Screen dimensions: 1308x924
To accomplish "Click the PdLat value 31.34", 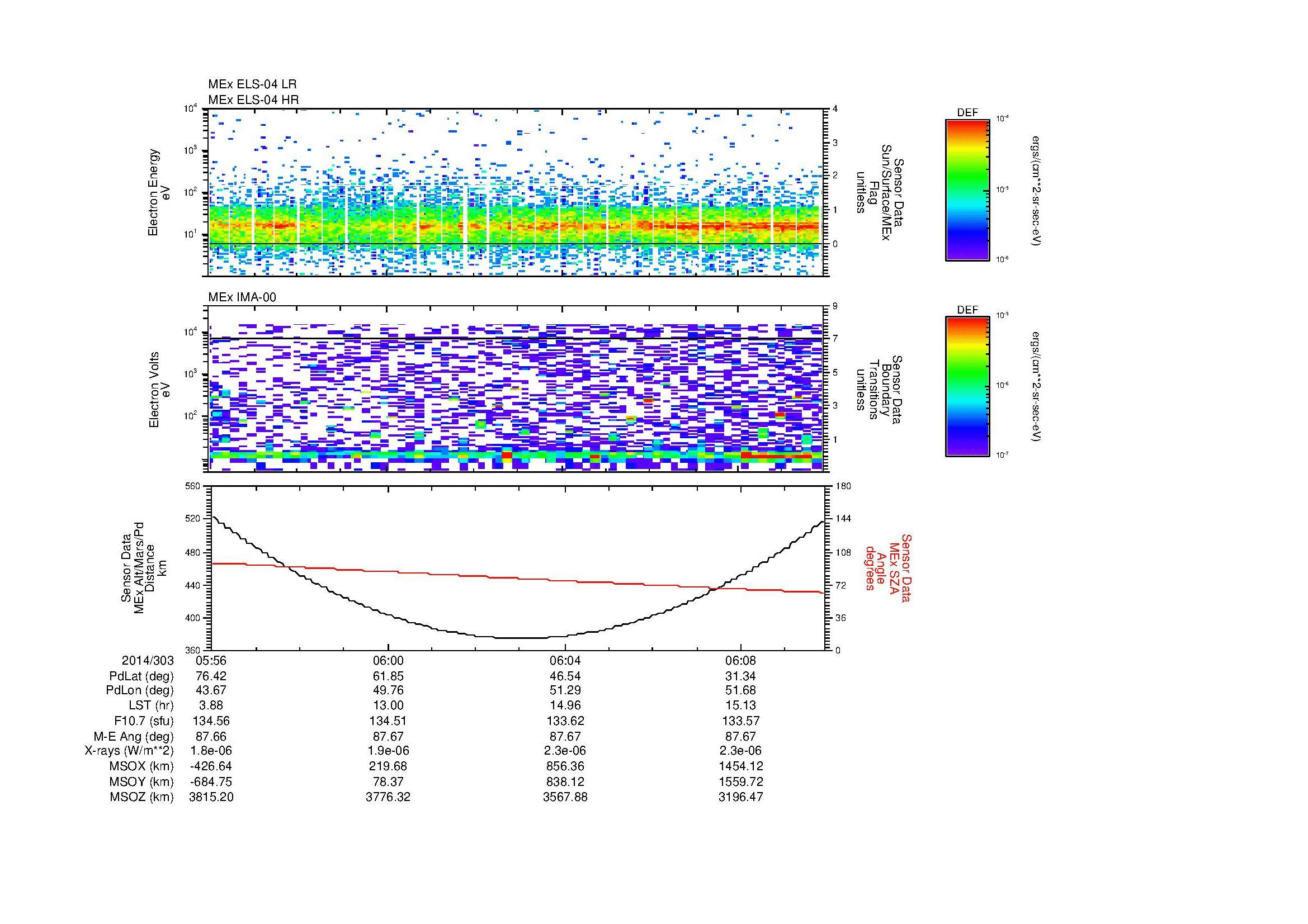I will [x=740, y=676].
